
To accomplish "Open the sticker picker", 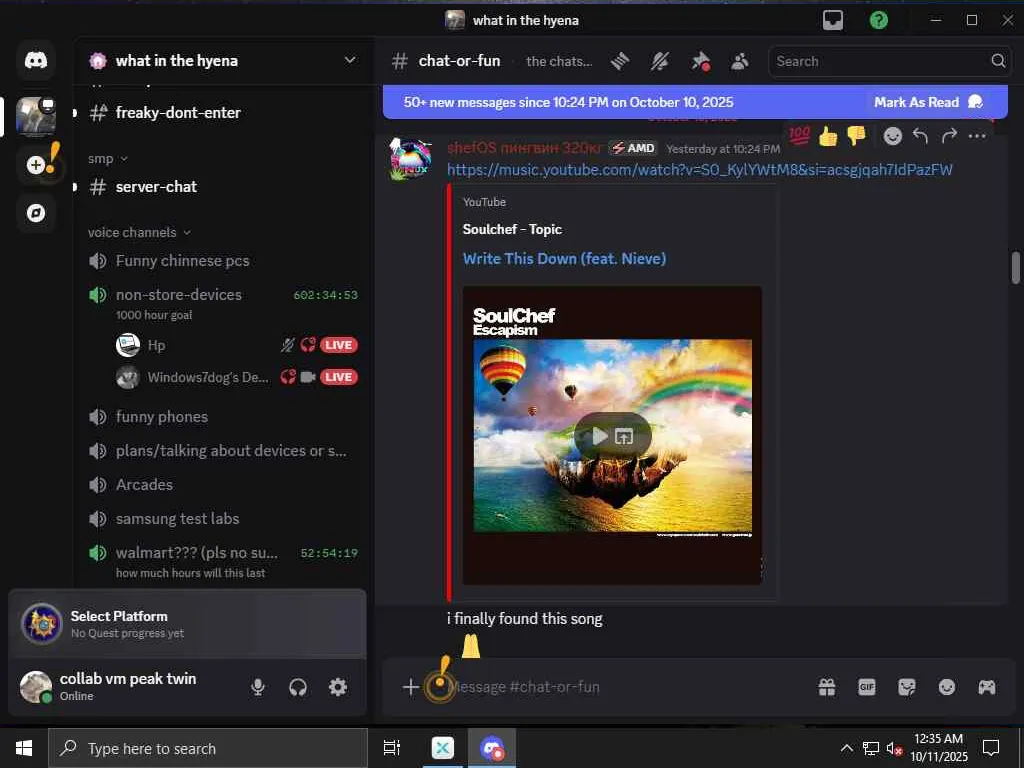I will coord(906,687).
